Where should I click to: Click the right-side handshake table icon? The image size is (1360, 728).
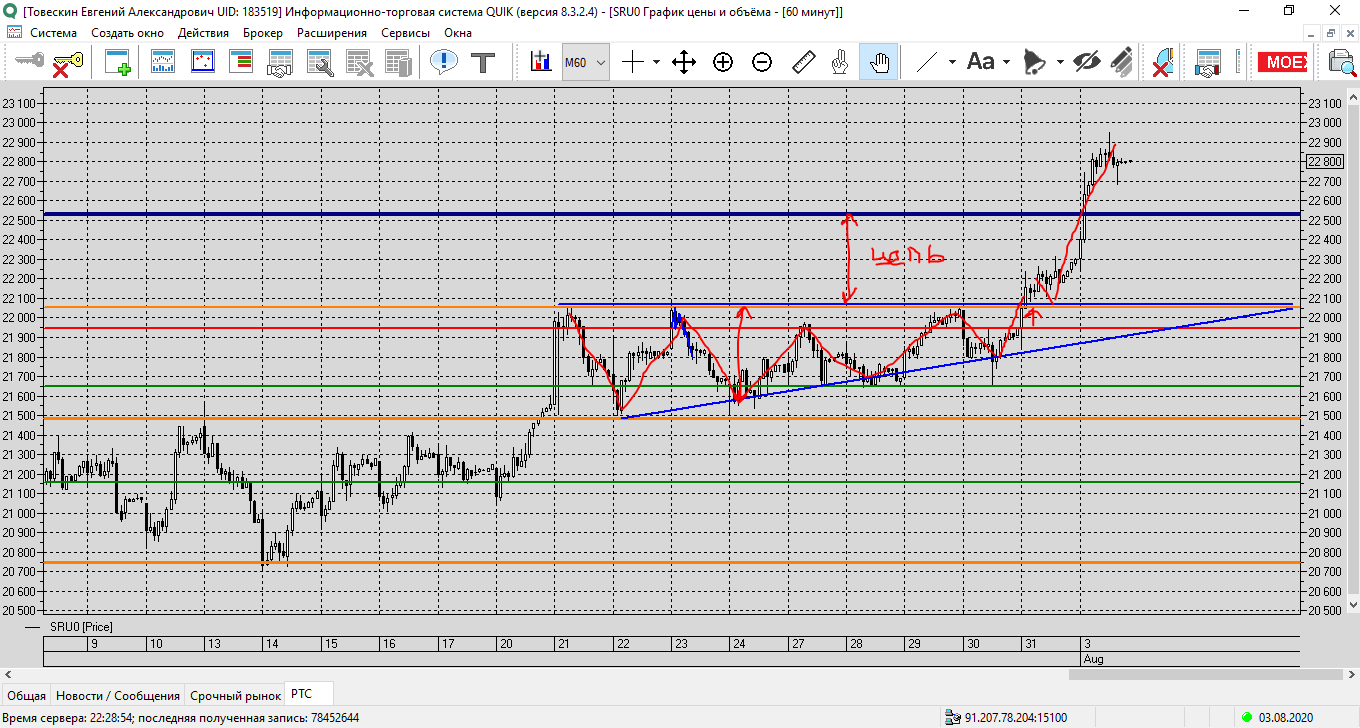coord(1210,62)
